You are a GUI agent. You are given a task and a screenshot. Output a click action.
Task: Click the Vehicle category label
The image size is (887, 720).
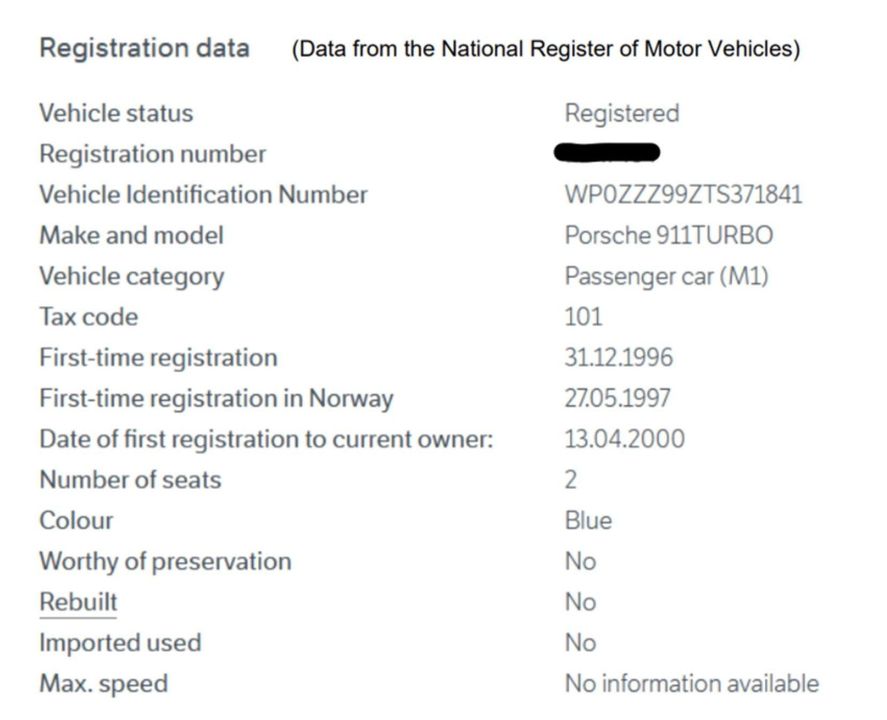(131, 276)
